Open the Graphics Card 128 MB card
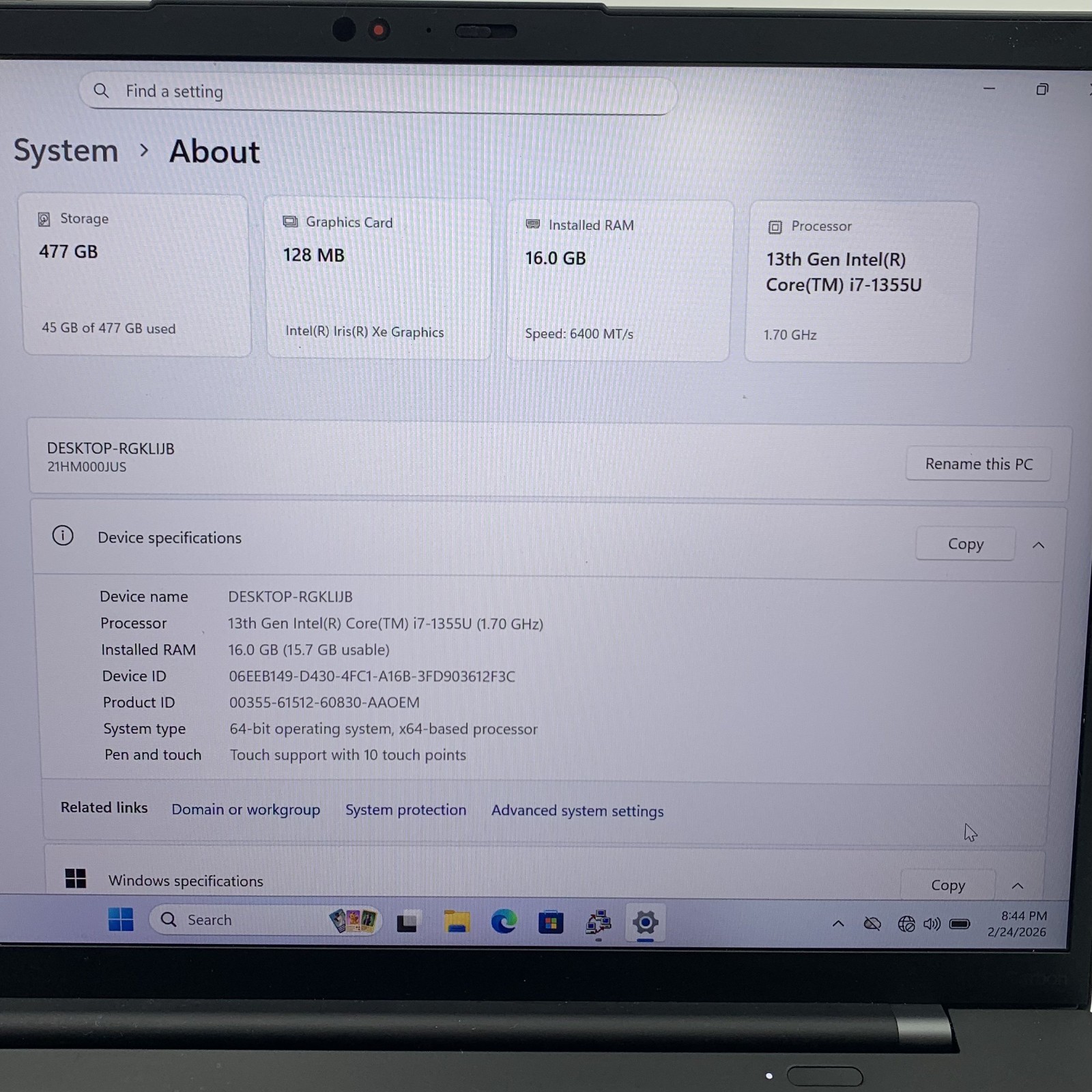Viewport: 1092px width, 1092px height. tap(379, 278)
